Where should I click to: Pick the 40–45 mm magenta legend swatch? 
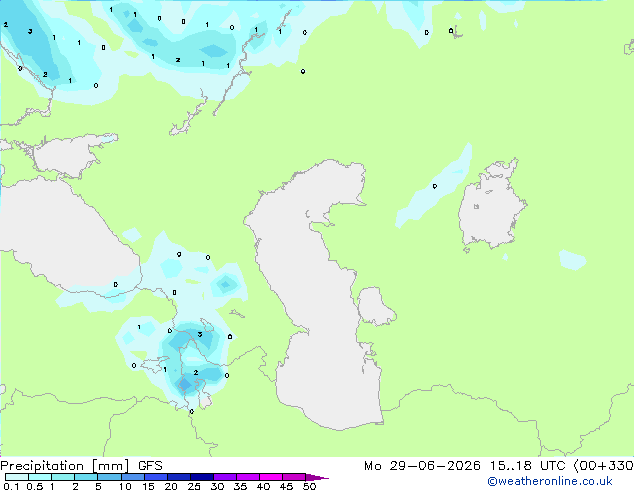271,477
